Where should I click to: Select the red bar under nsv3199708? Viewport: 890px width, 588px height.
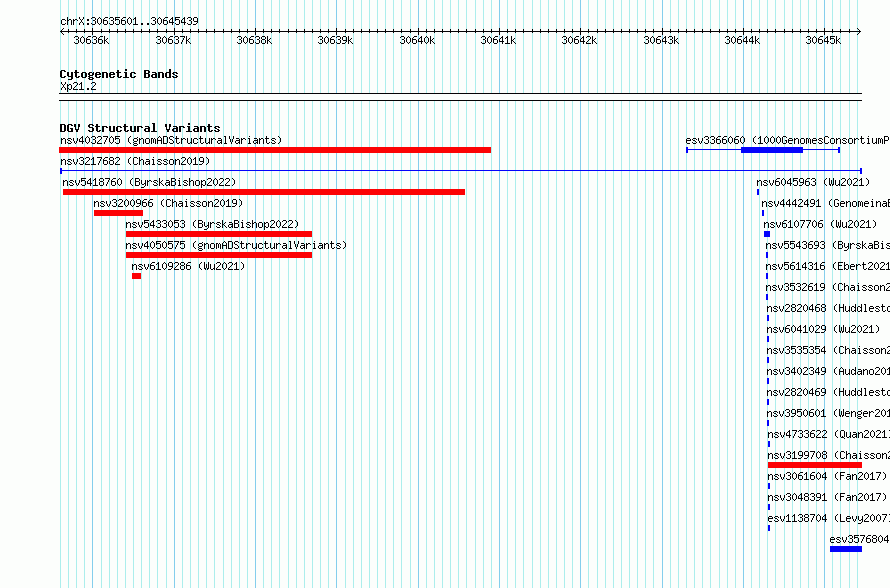click(815, 465)
